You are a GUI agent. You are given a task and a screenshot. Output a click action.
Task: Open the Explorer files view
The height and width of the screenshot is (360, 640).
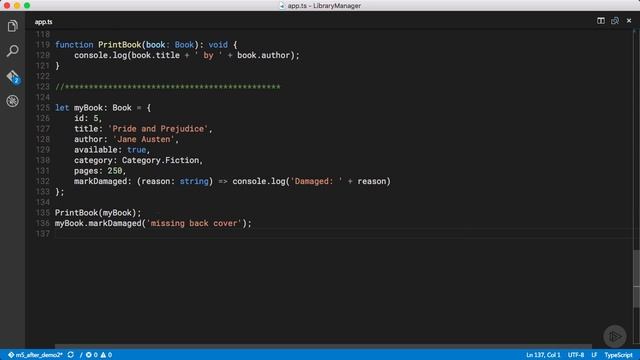(x=13, y=26)
